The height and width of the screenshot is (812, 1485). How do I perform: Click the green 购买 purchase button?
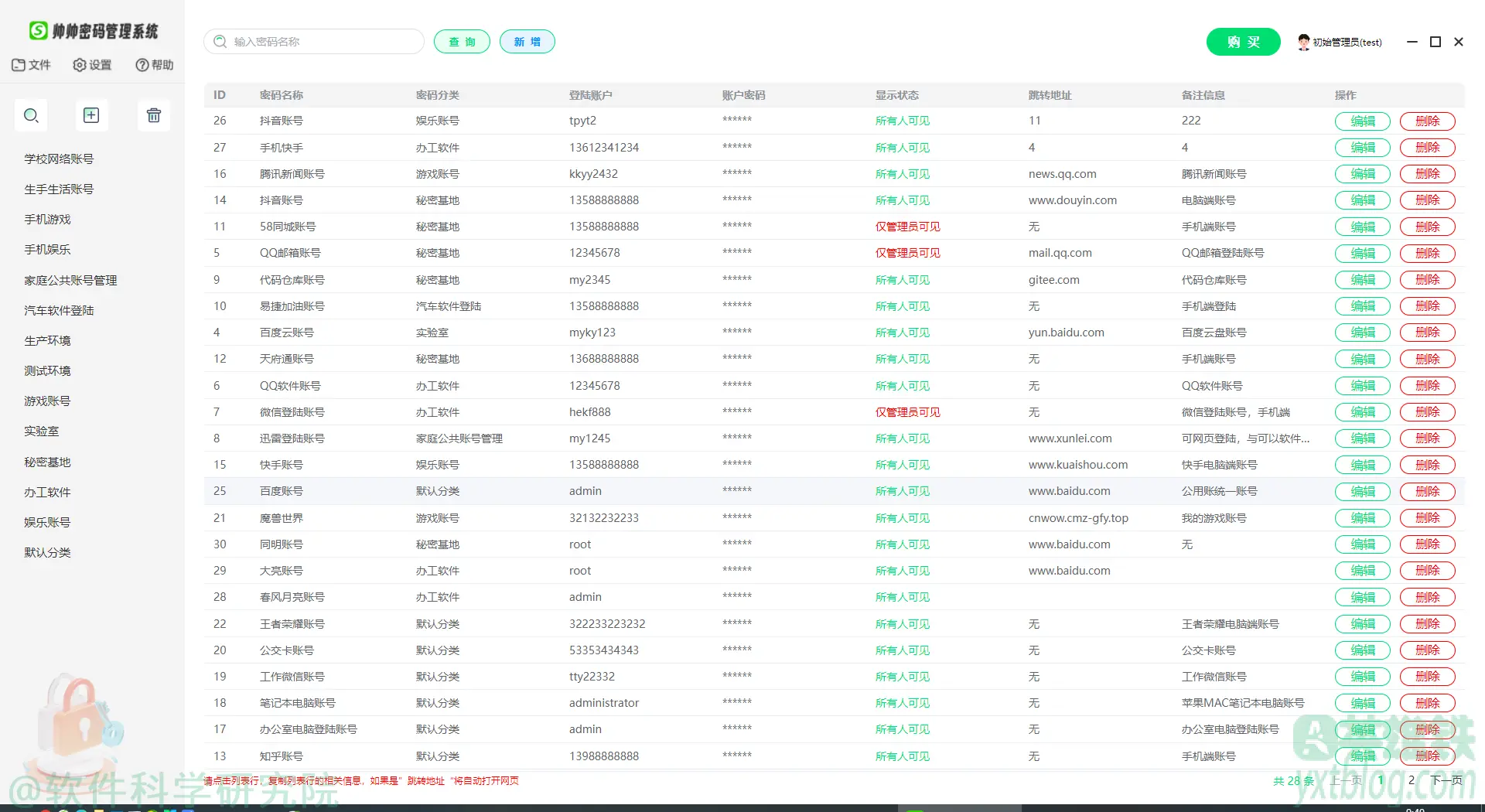pos(1243,42)
